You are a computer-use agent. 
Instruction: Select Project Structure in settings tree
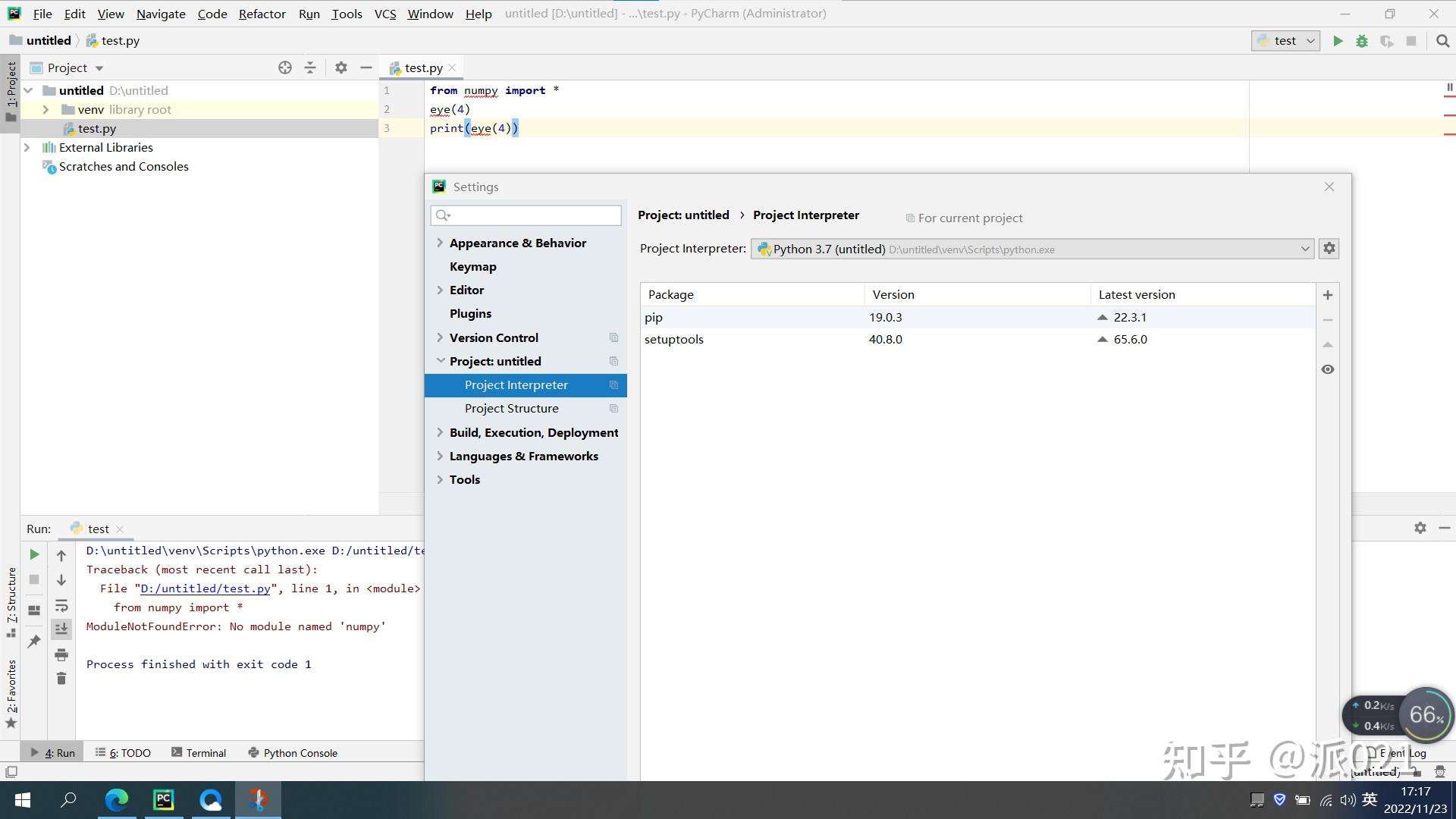511,408
